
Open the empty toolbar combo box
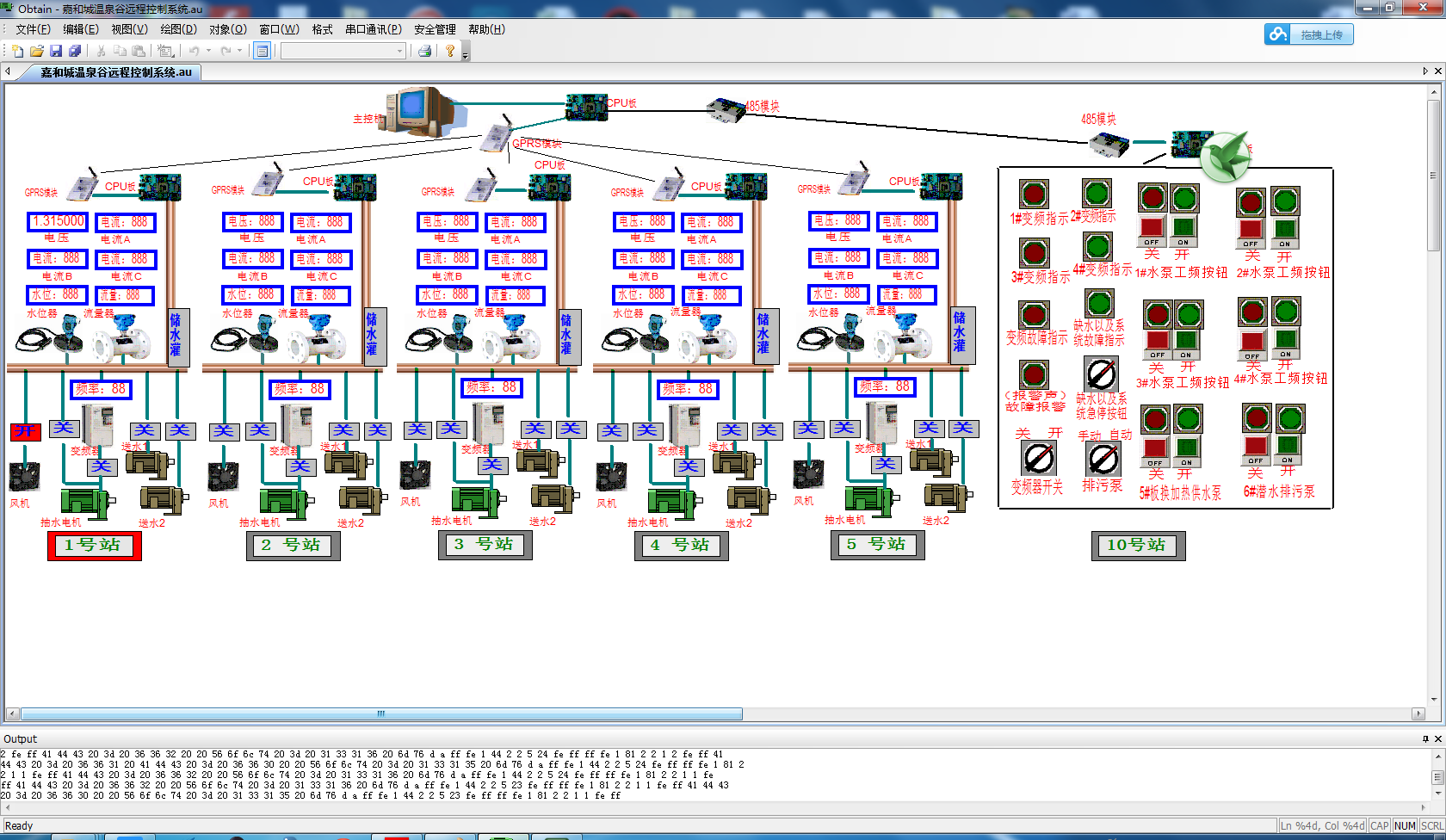(x=343, y=51)
